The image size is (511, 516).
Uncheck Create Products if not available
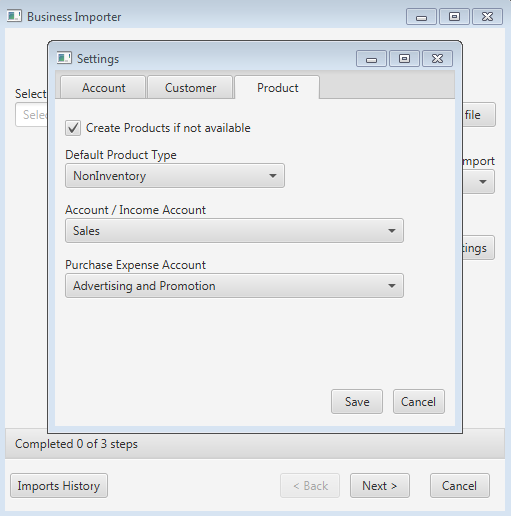point(73,128)
